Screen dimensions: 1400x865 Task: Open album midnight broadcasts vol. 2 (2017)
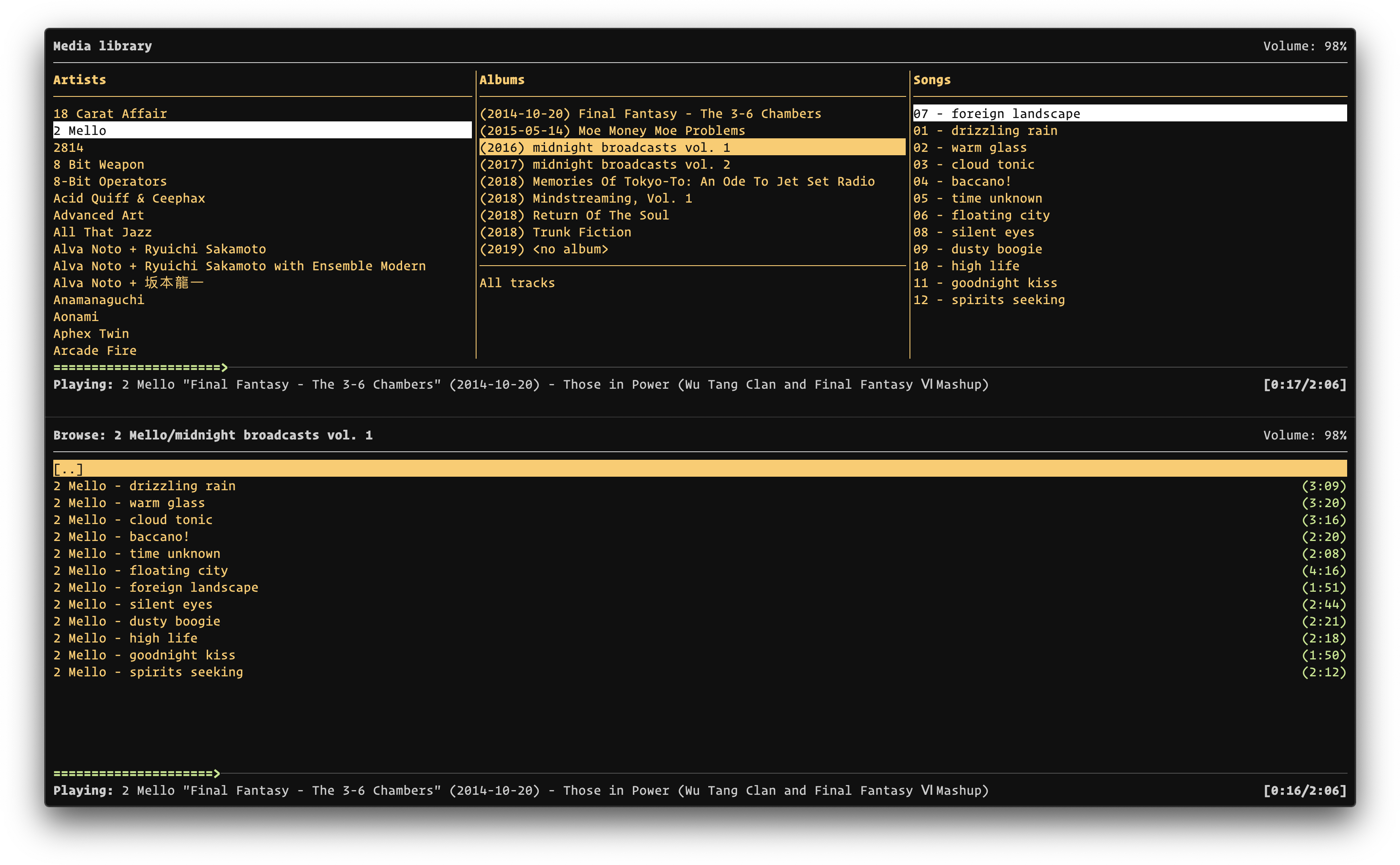point(605,165)
